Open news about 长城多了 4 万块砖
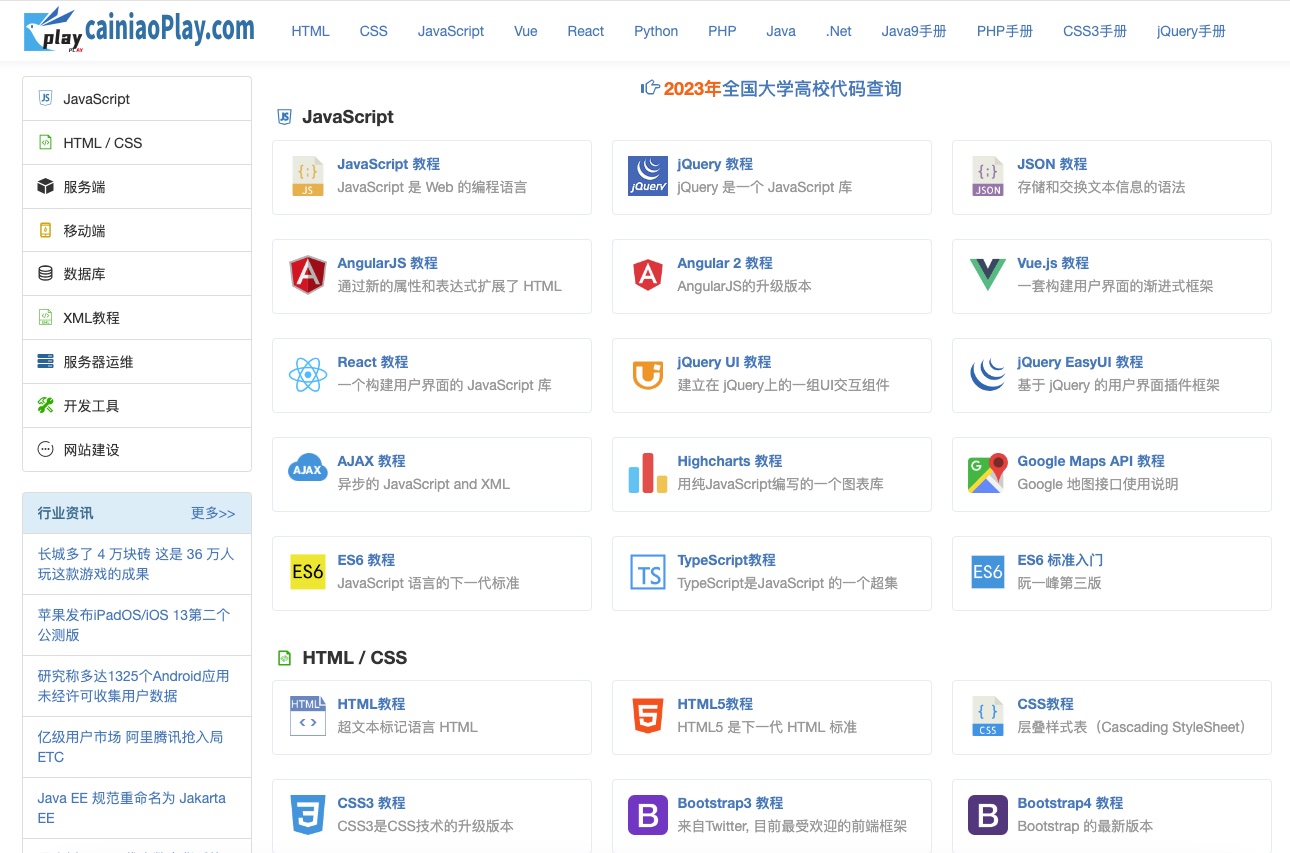Screen dimensions: 1290x853 click(x=137, y=564)
